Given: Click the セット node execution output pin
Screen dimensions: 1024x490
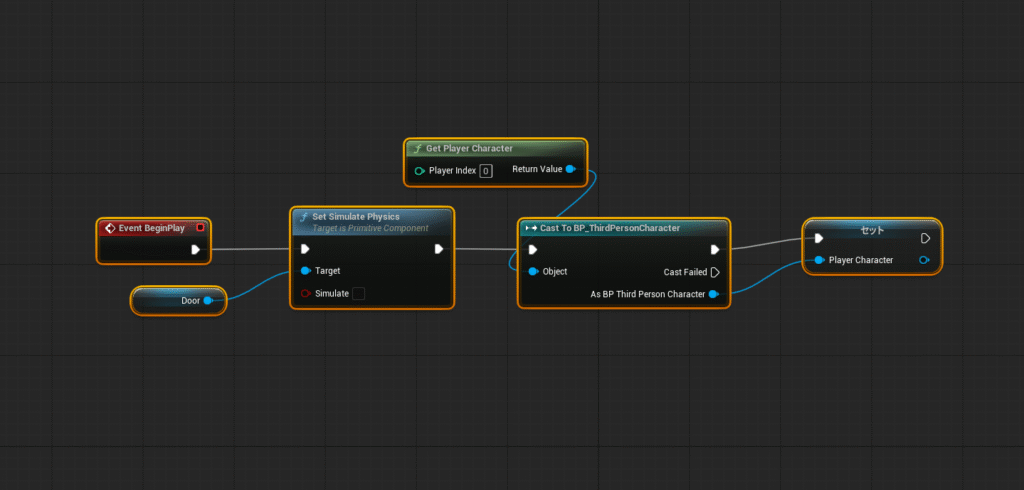Looking at the screenshot, I should click(x=925, y=238).
